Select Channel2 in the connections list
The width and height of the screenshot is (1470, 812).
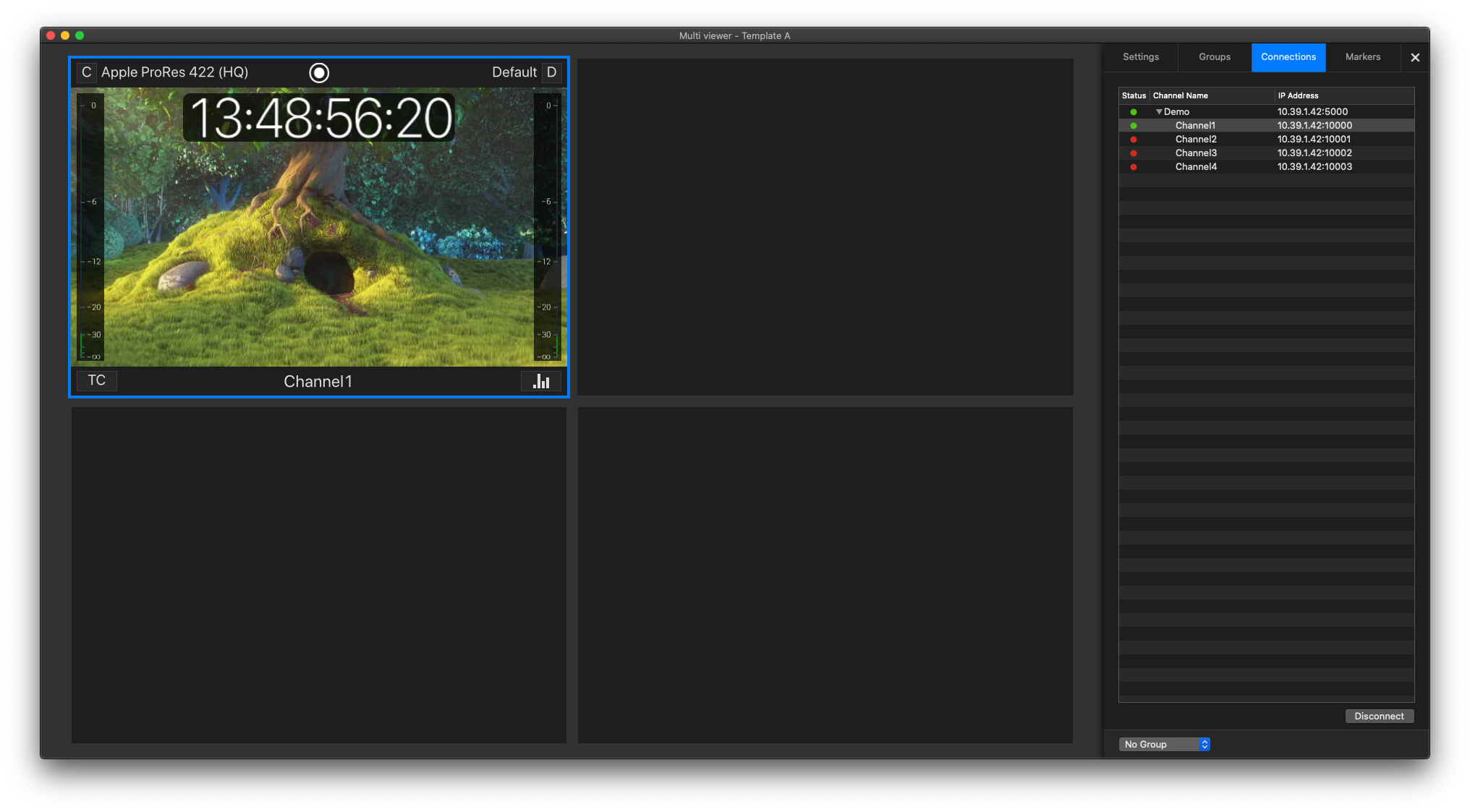point(1266,140)
